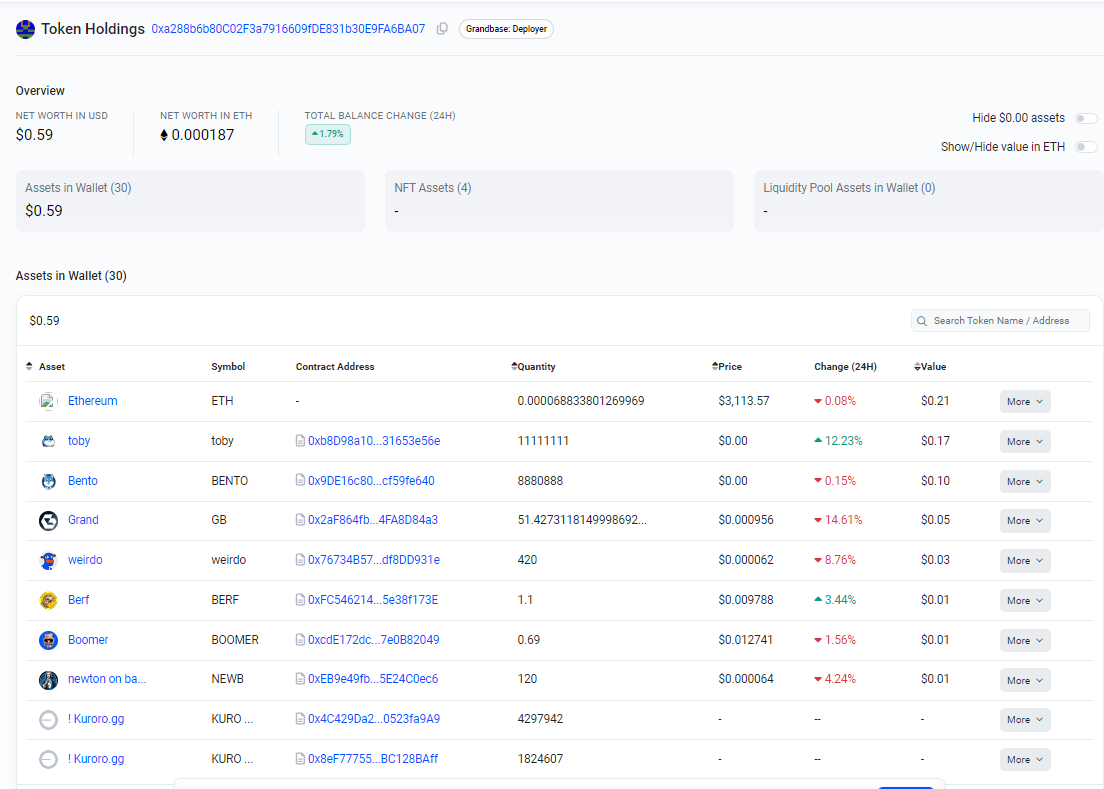Image resolution: width=1104 pixels, height=789 pixels.
Task: Click contract file icon beside 0x8eF77755...BC128BAff
Action: pos(301,759)
